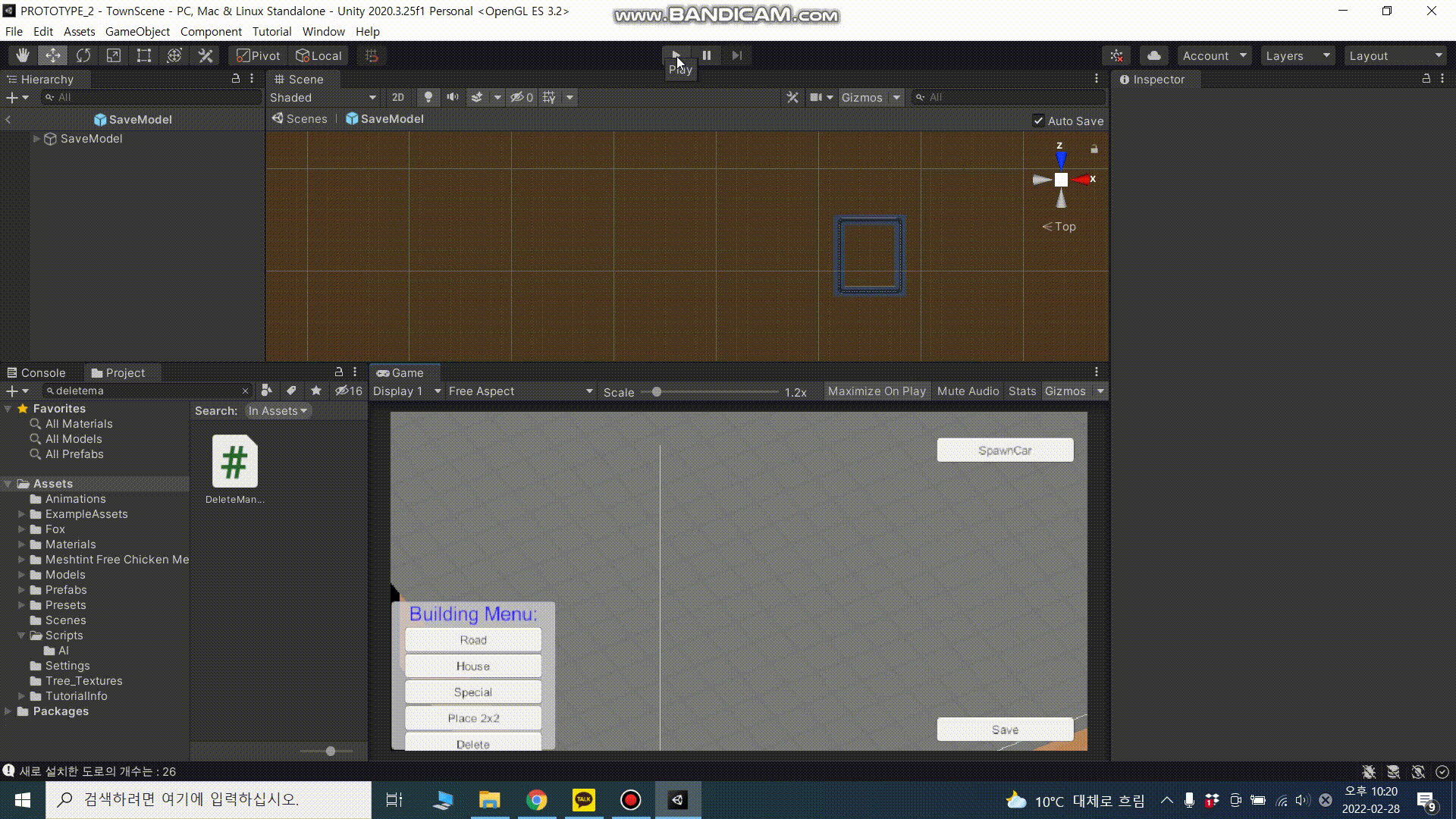Screen dimensions: 1456x819
Task: Click the Save button in Game view
Action: coord(1005,730)
